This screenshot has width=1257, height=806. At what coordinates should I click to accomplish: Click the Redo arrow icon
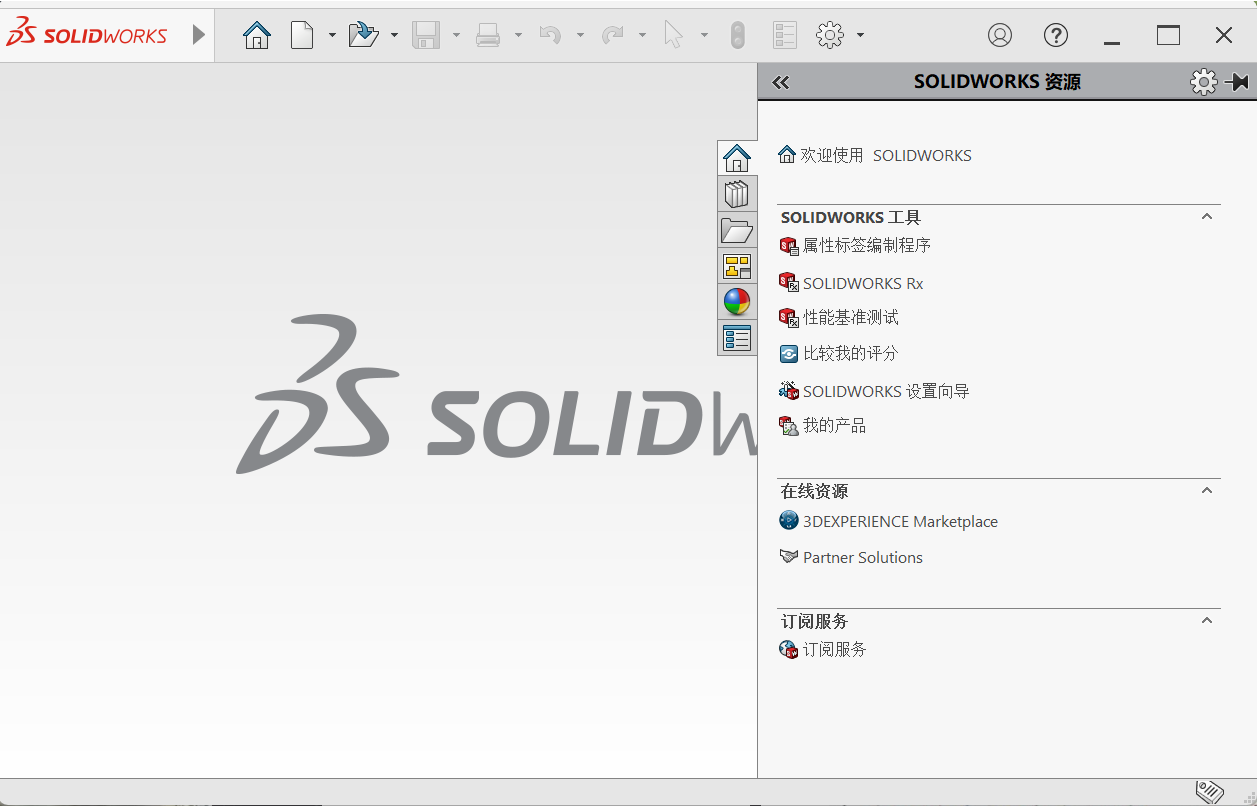(612, 36)
